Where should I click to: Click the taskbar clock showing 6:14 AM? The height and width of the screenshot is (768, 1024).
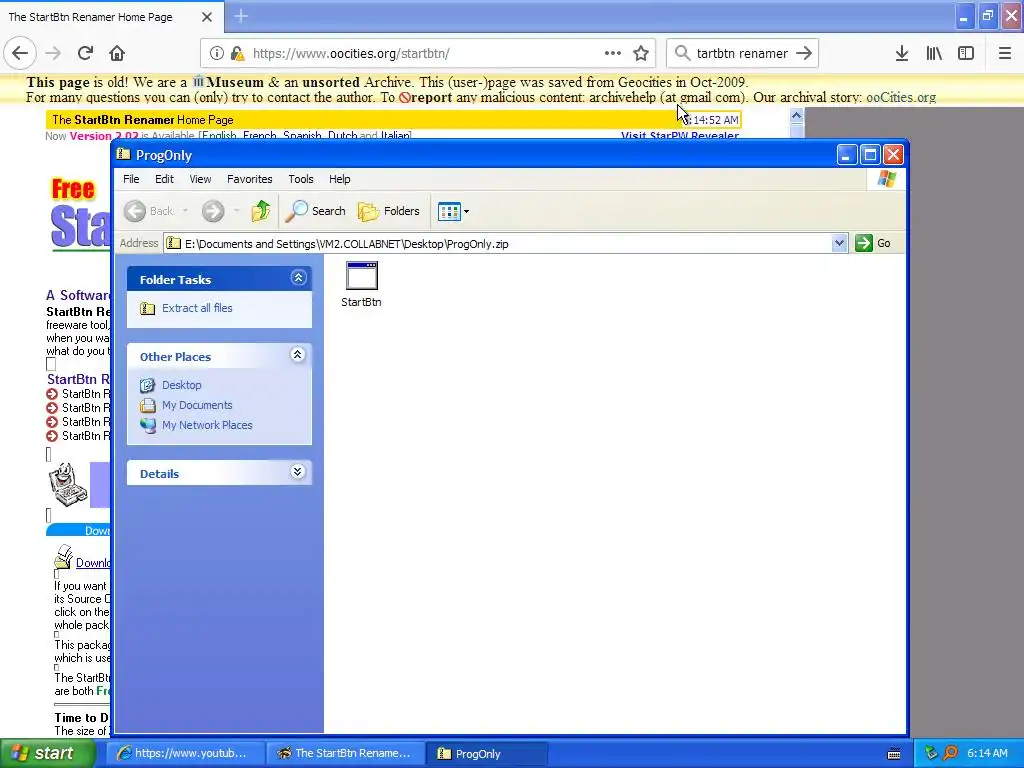click(x=987, y=753)
